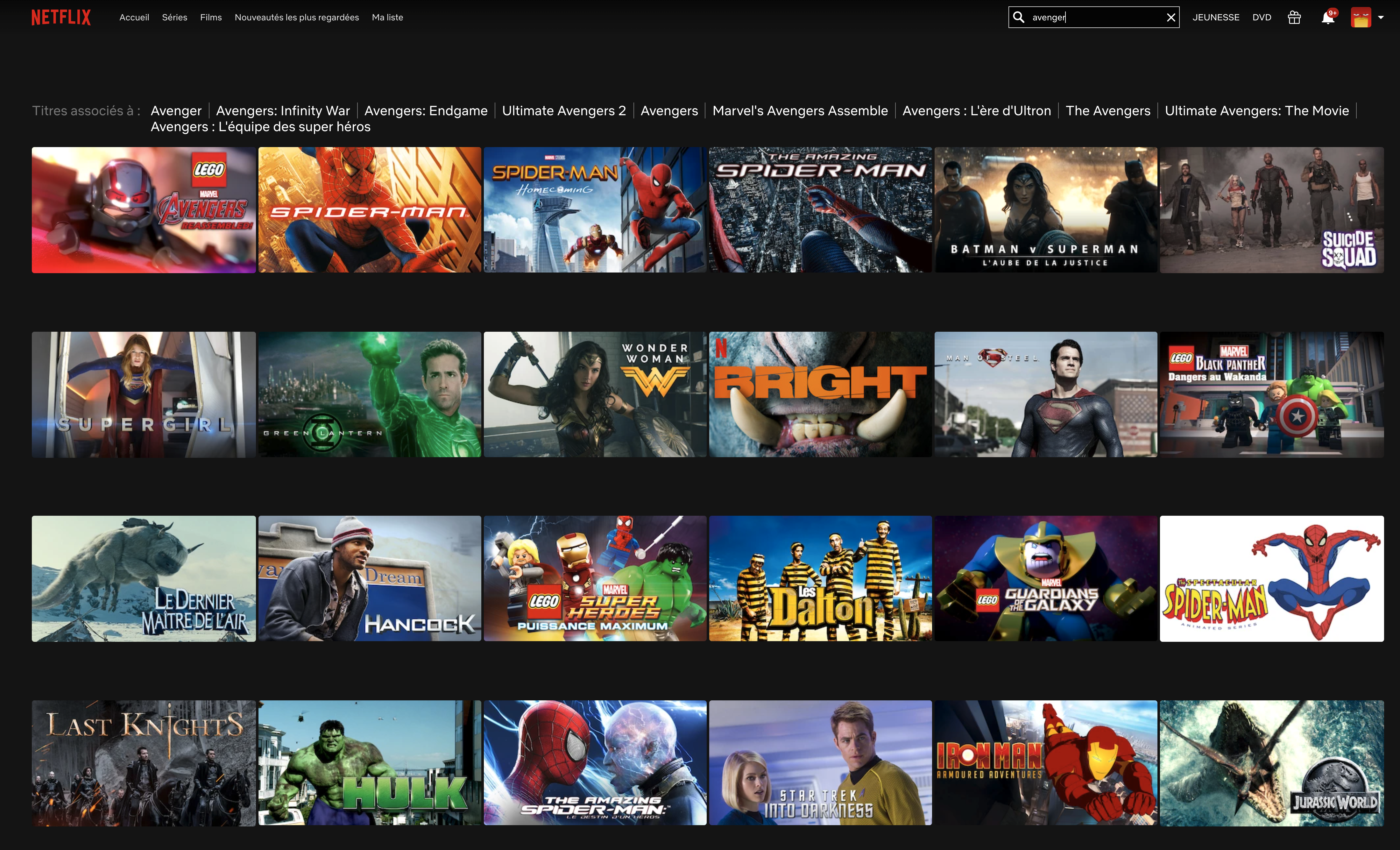Open the notifications bell
This screenshot has width=1400, height=850.
(x=1327, y=18)
